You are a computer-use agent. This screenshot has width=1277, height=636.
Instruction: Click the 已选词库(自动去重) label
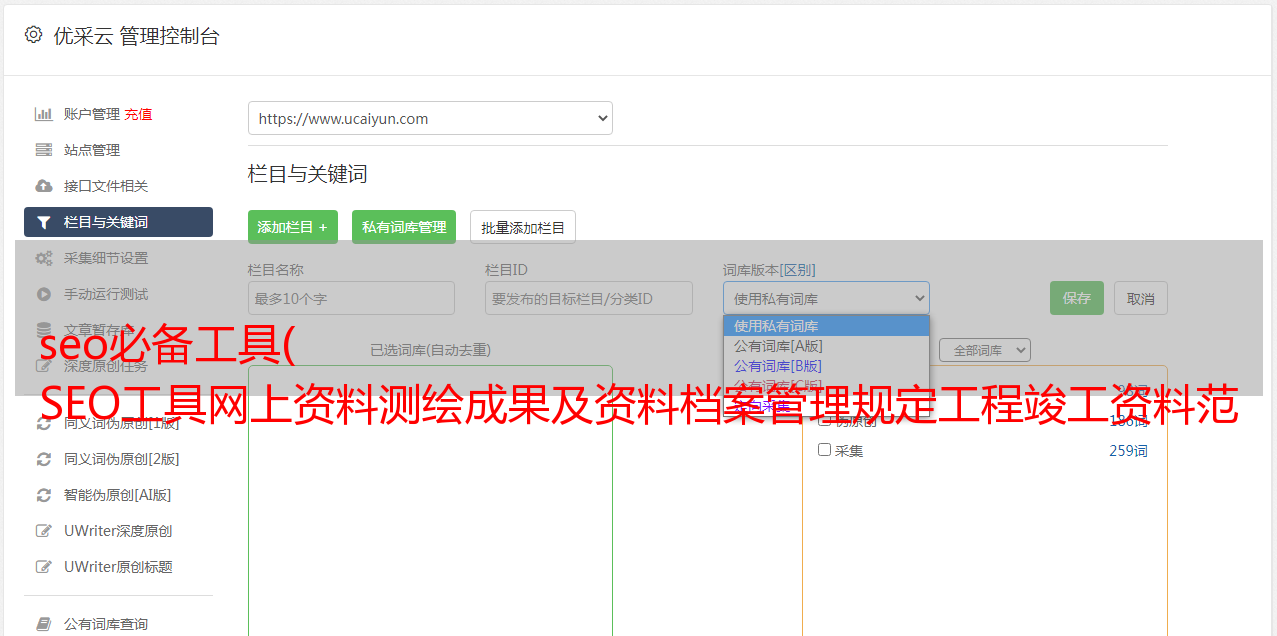(430, 350)
